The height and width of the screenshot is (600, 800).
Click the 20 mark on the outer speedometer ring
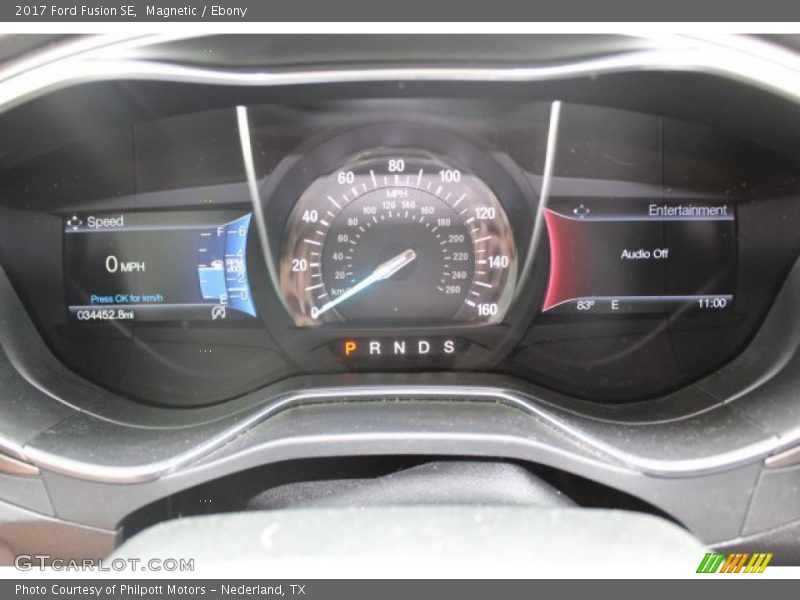click(x=299, y=265)
